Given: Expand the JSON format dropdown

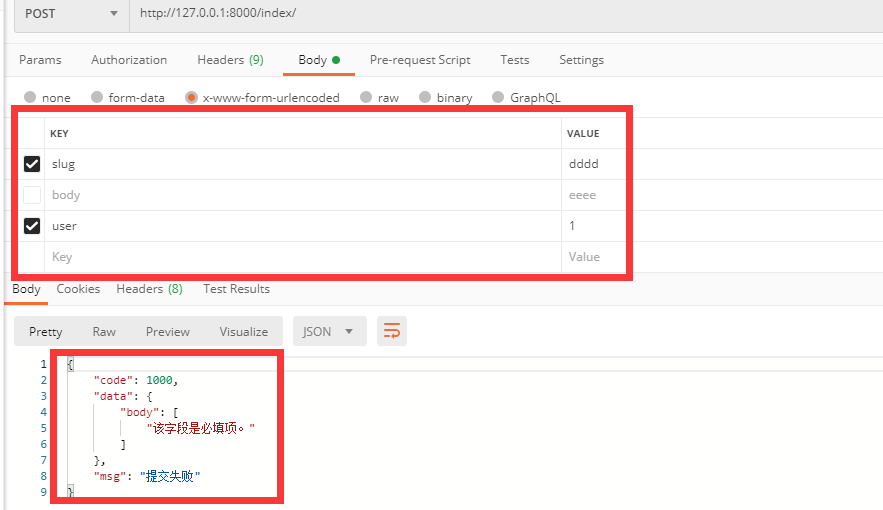Looking at the screenshot, I should (x=329, y=331).
